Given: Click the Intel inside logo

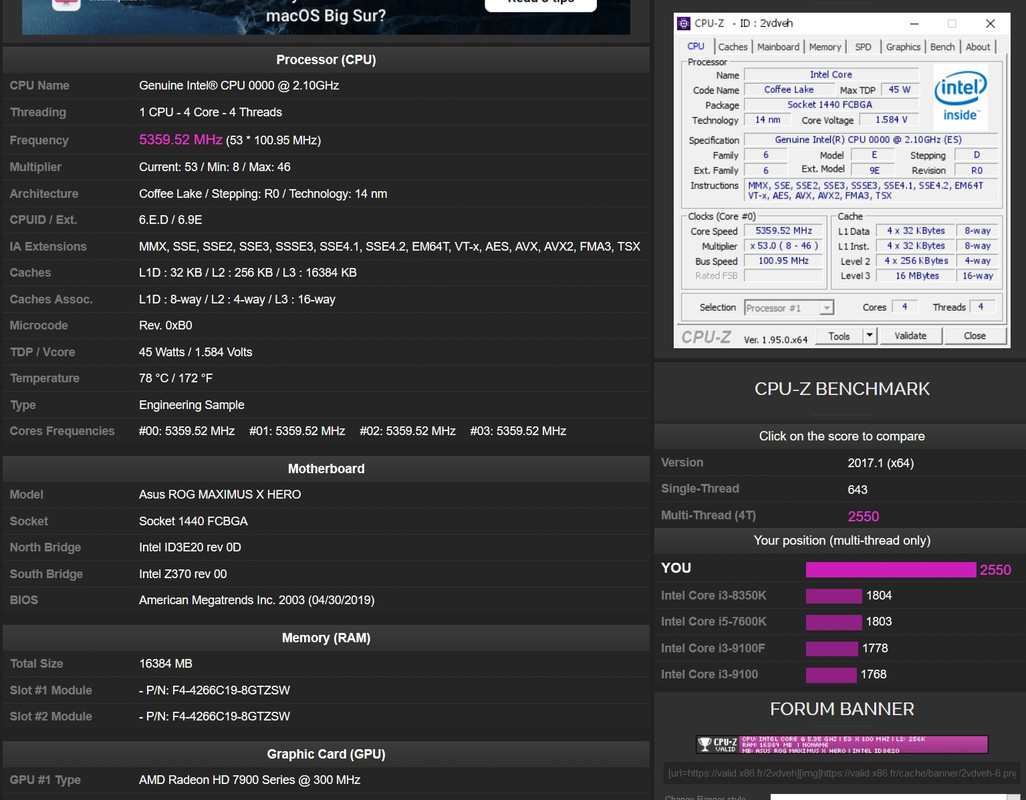Looking at the screenshot, I should [960, 96].
